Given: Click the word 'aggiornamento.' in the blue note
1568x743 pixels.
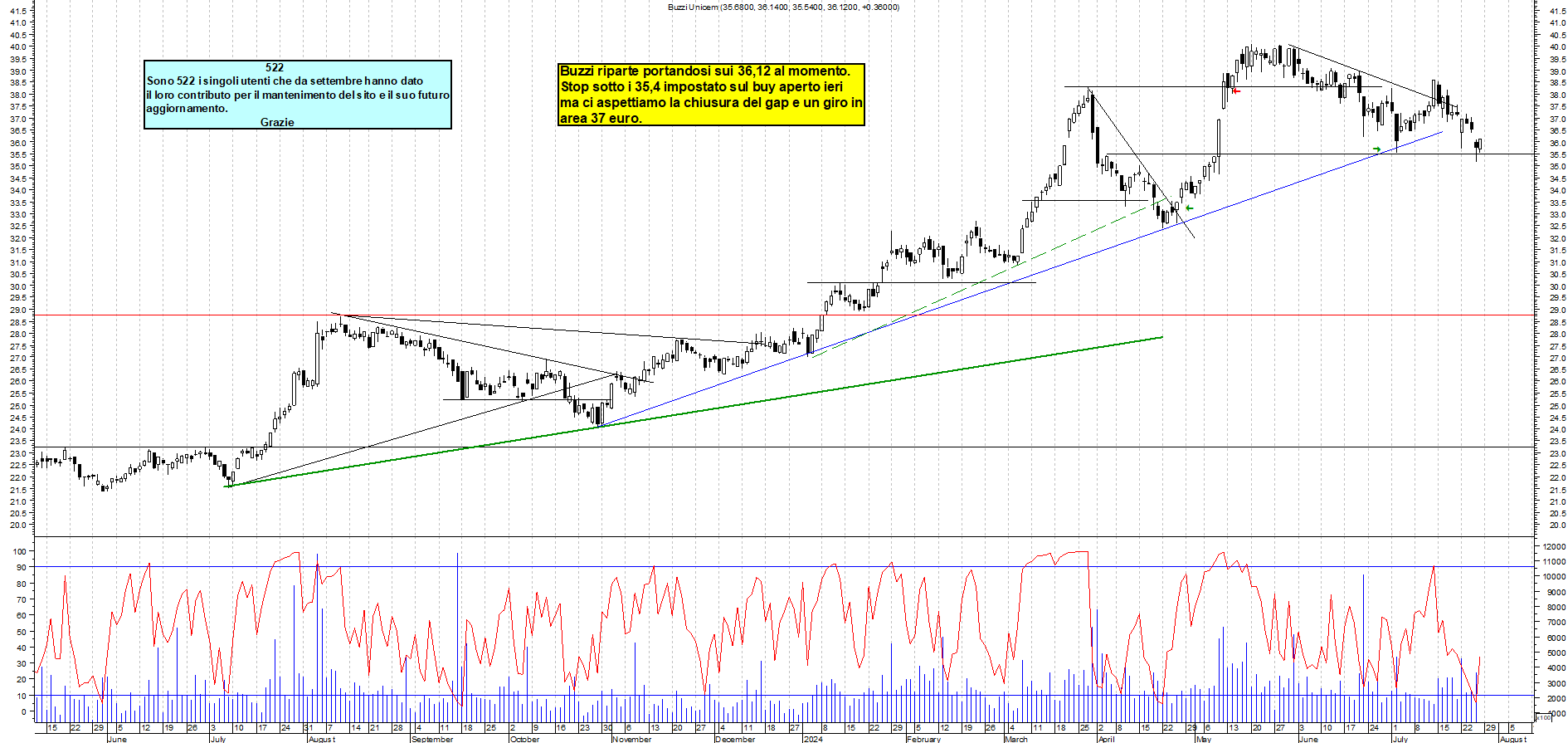Looking at the screenshot, I should pos(187,108).
